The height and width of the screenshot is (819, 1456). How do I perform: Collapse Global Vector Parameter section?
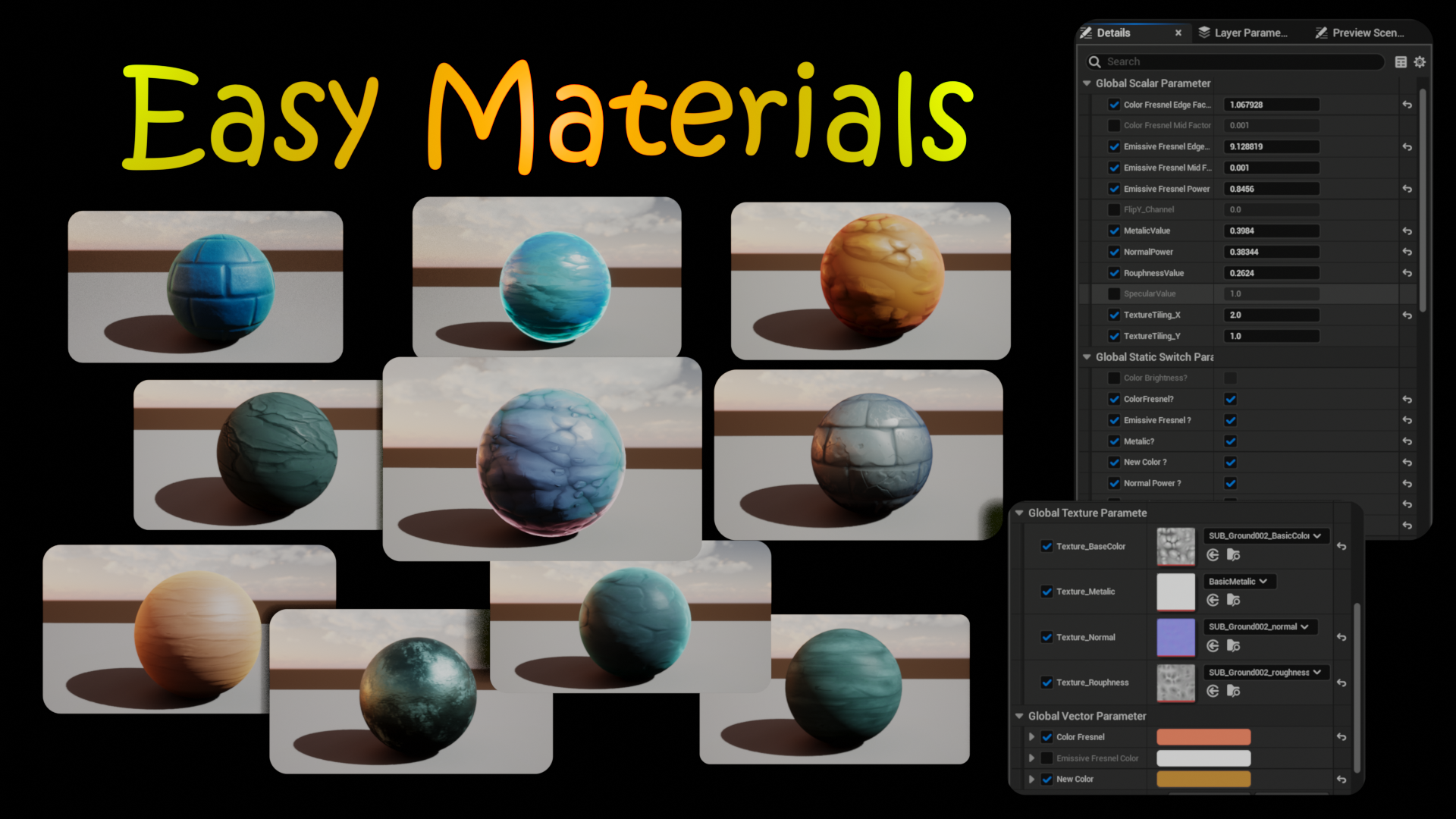(x=1019, y=717)
